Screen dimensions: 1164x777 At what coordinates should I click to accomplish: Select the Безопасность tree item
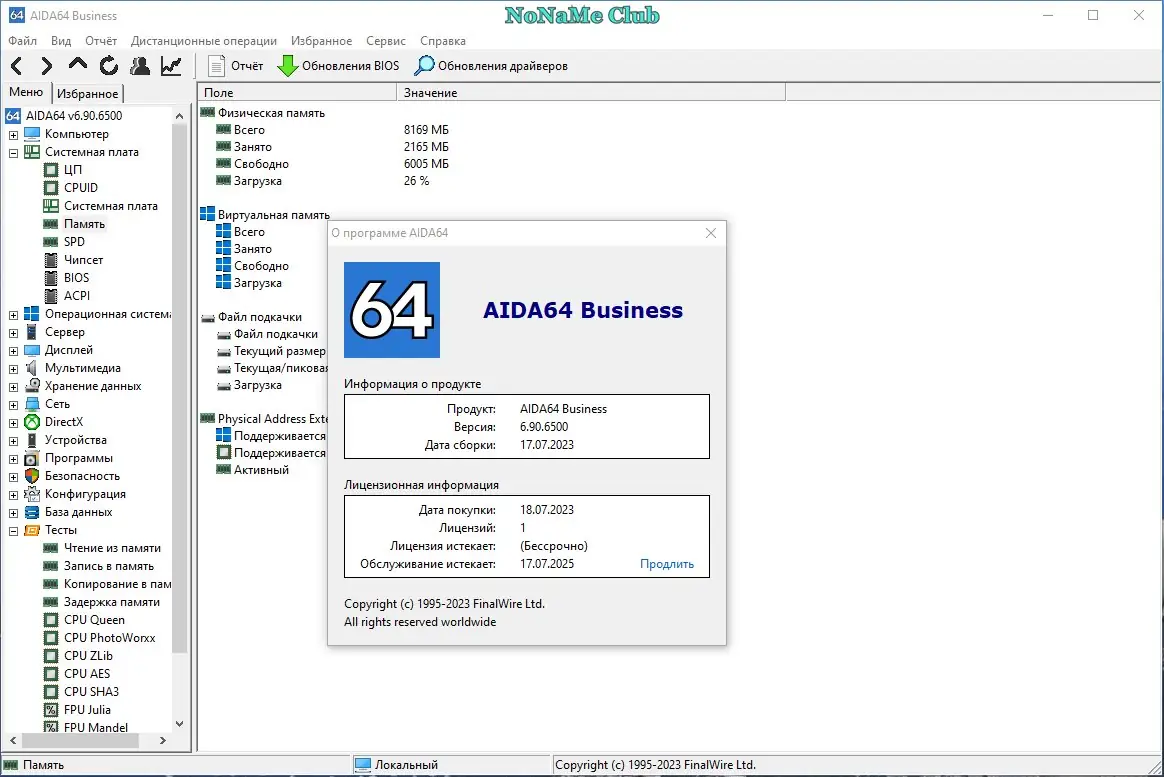click(82, 476)
